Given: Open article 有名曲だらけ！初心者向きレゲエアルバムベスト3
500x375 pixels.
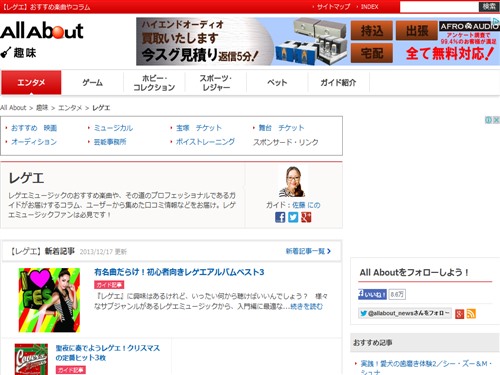Looking at the screenshot, I should click(179, 272).
